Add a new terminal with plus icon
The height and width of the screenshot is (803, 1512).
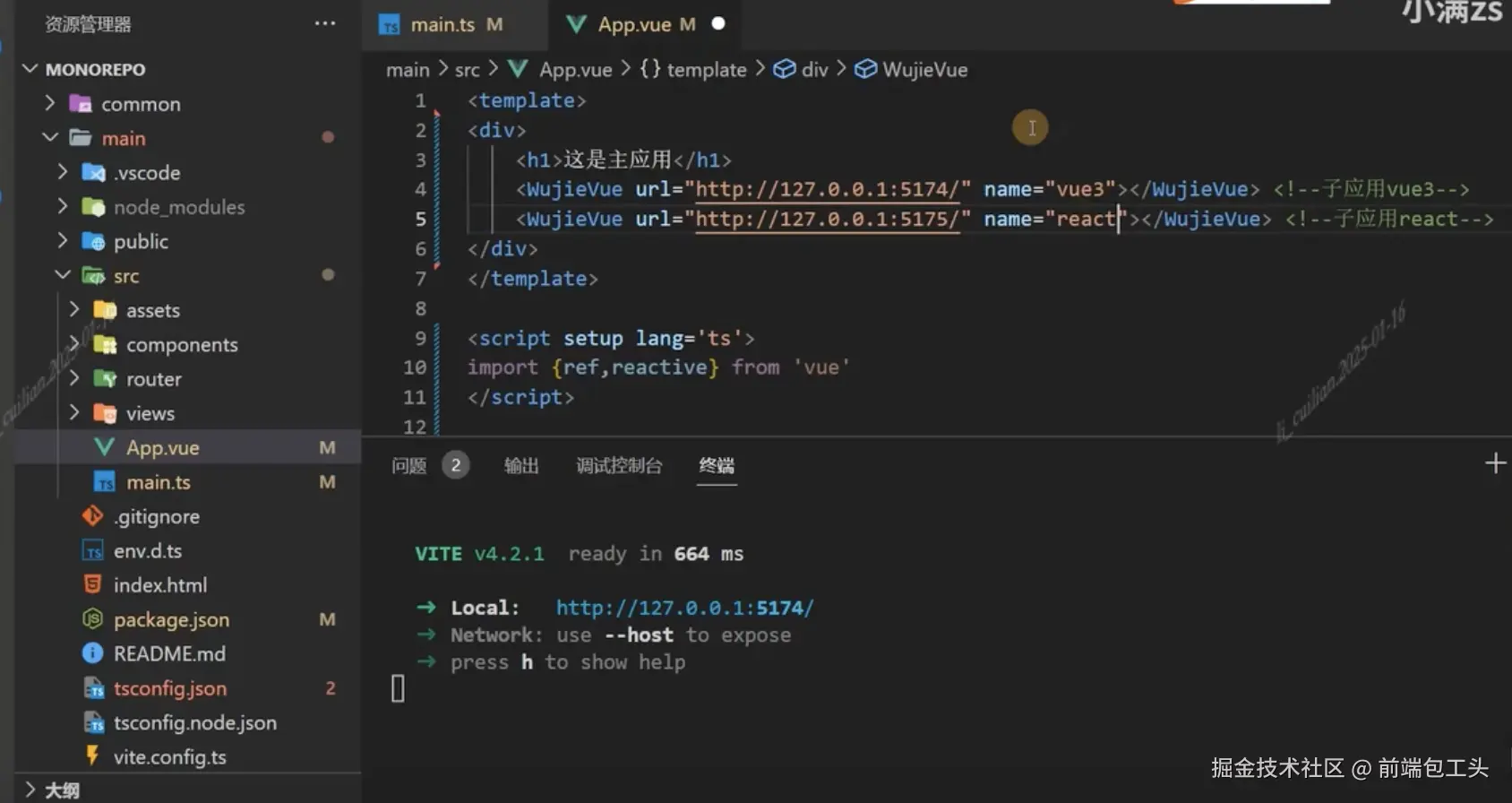[x=1495, y=463]
